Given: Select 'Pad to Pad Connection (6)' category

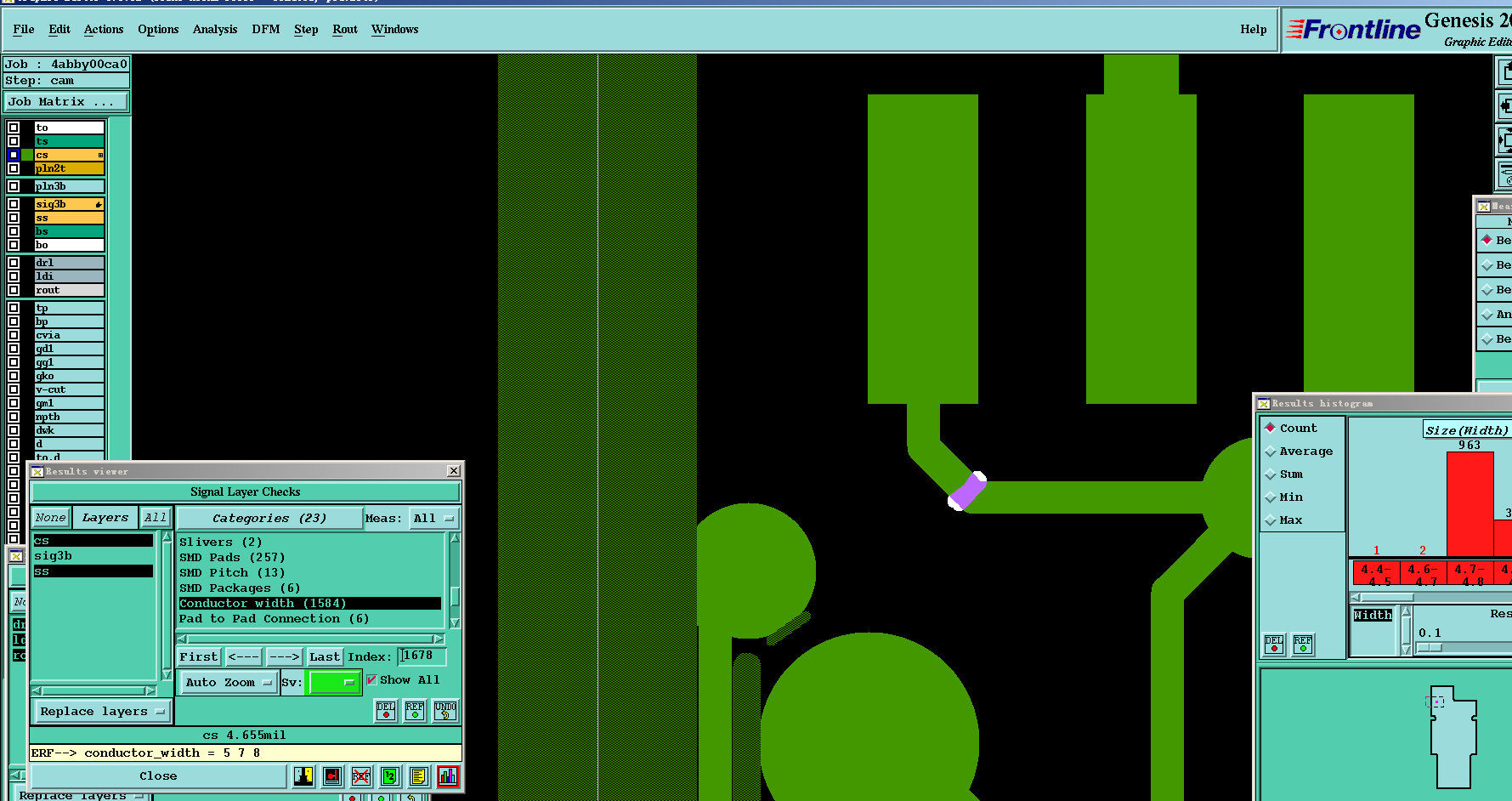Looking at the screenshot, I should pyautogui.click(x=275, y=618).
